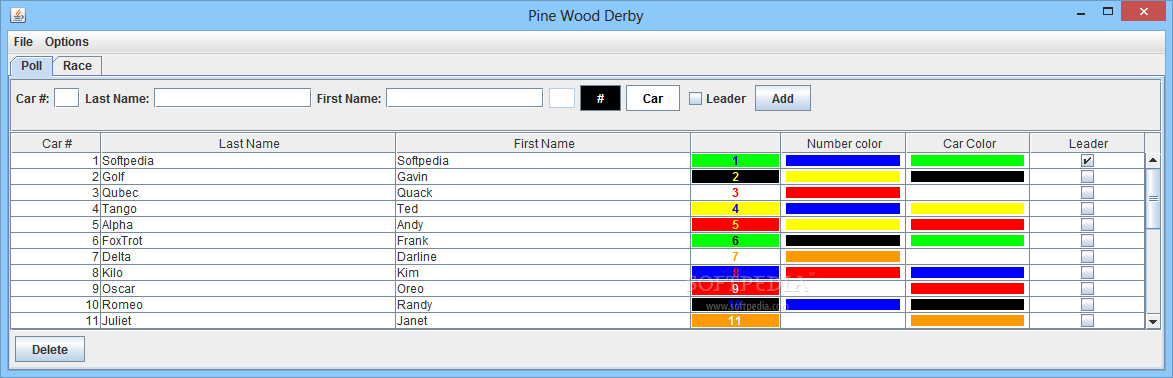Click the Add button

coord(782,98)
